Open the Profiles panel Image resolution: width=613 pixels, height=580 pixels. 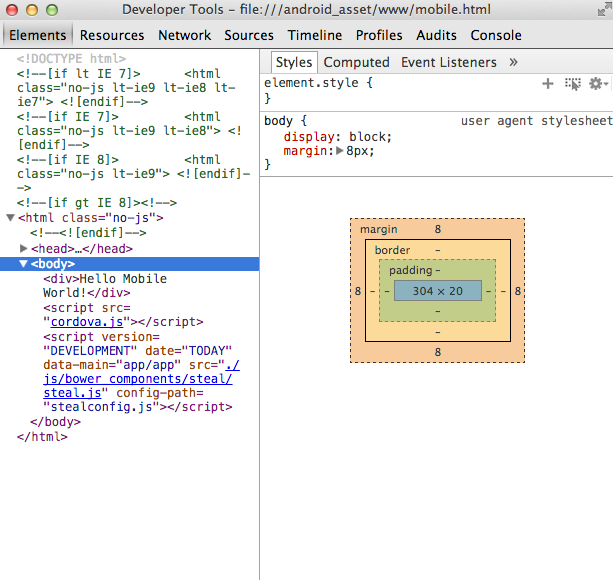pos(379,35)
